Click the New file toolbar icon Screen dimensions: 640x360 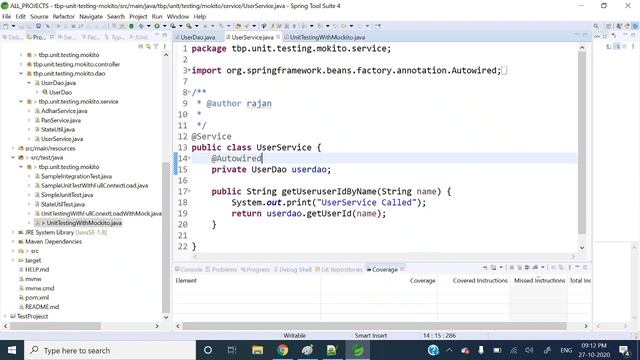click(x=5, y=26)
